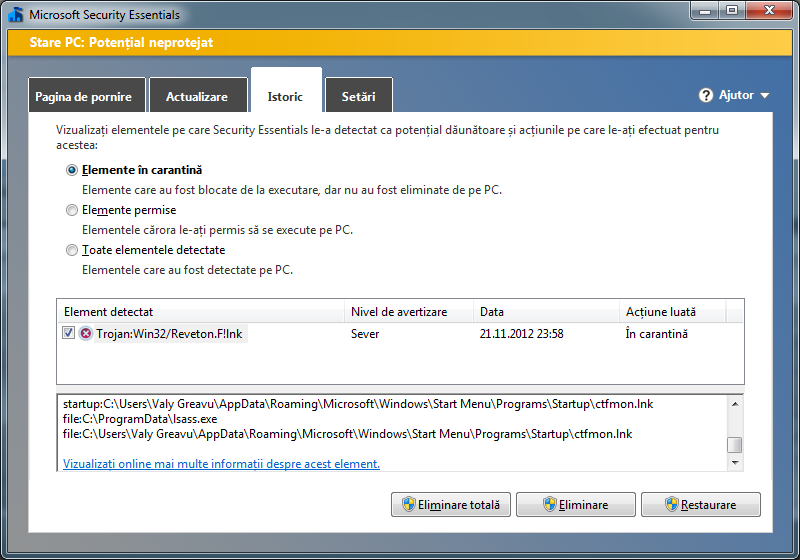Open the Setări tab
The height and width of the screenshot is (560, 800).
pyautogui.click(x=358, y=97)
